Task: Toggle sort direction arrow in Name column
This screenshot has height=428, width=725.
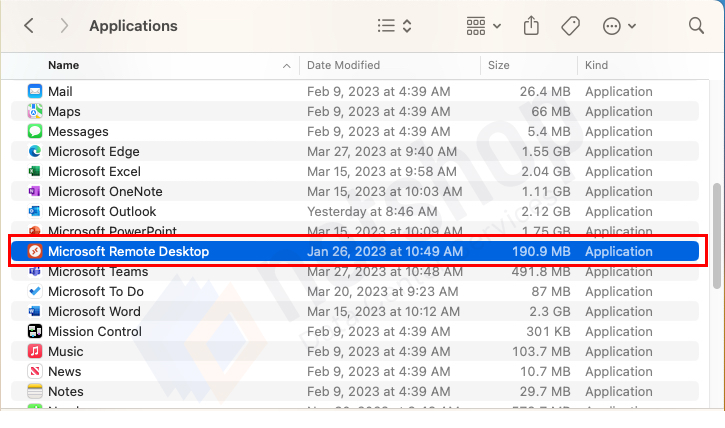Action: [287, 66]
